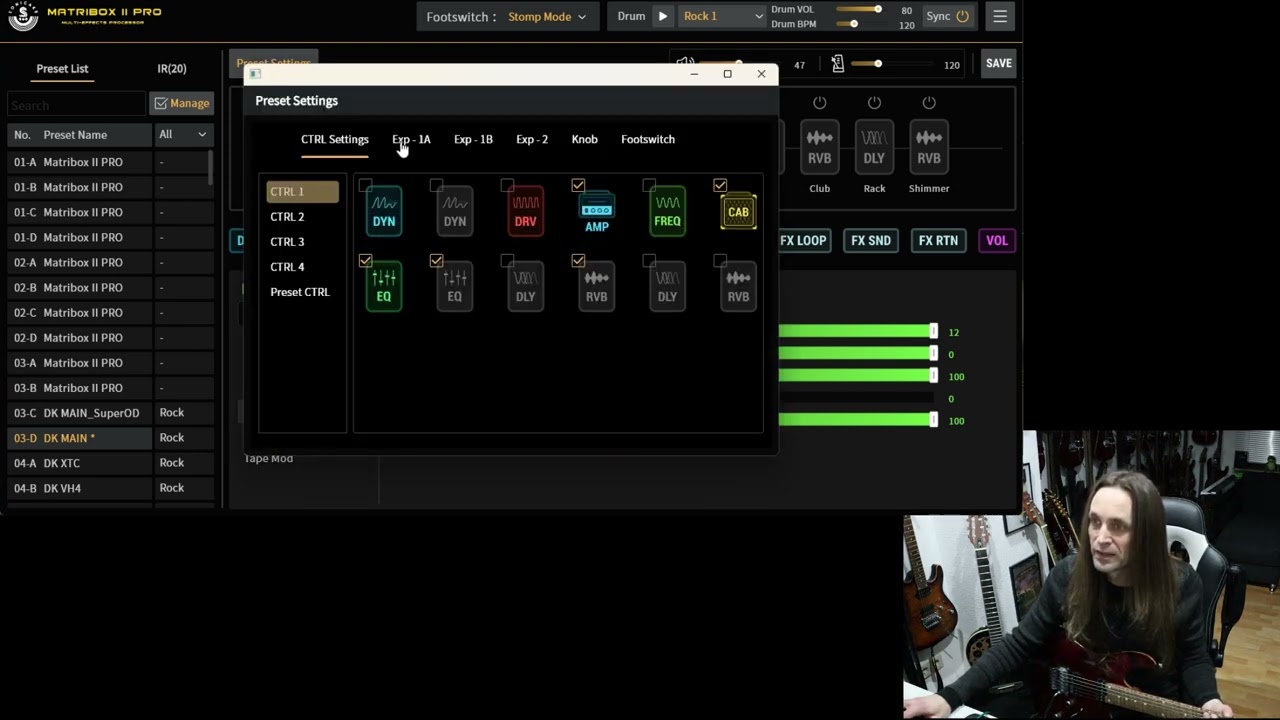Uncheck the box above the AMP block
Image resolution: width=1280 pixels, height=720 pixels.
[578, 185]
